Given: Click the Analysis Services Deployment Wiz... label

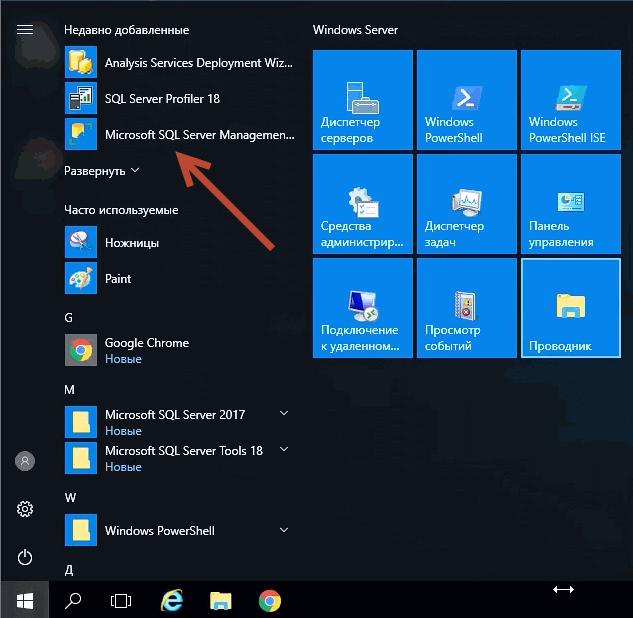Looking at the screenshot, I should [x=199, y=63].
